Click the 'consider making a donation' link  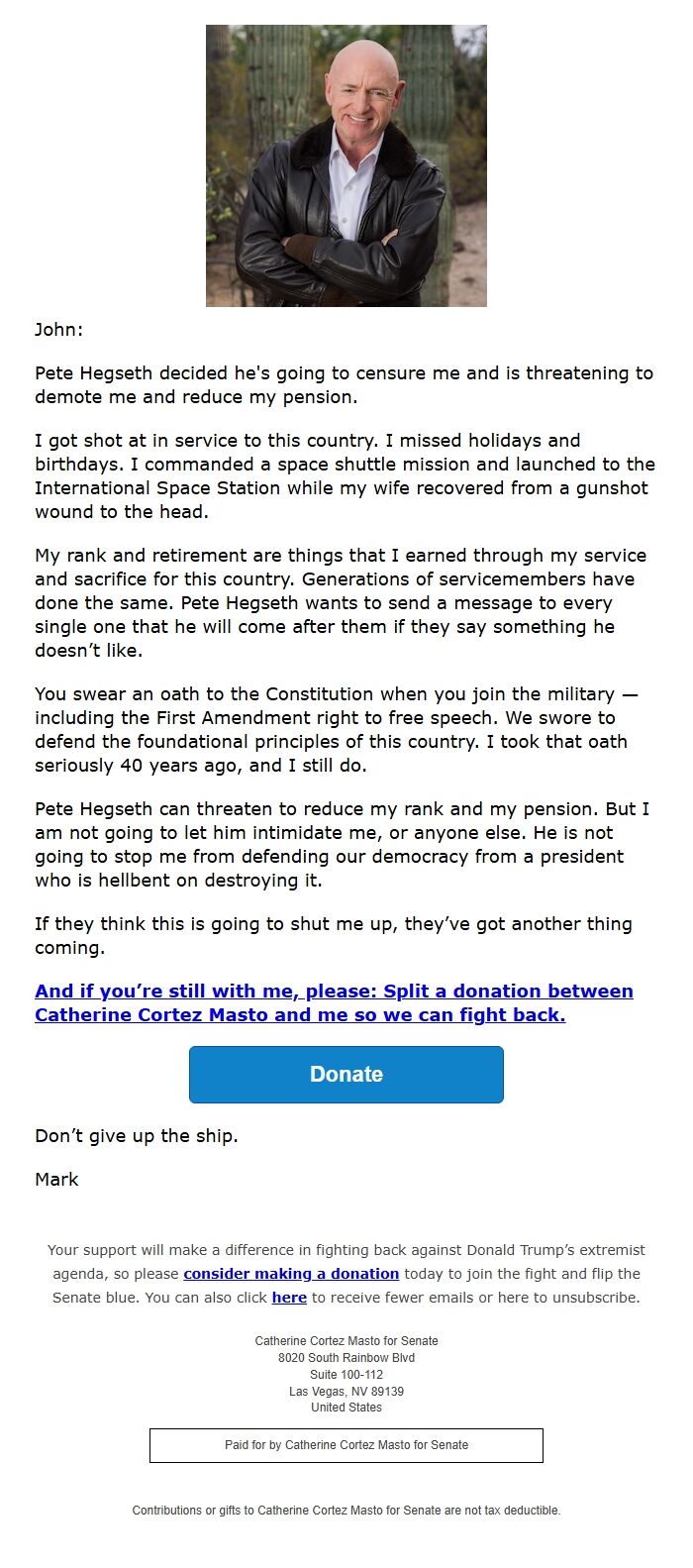290,1273
